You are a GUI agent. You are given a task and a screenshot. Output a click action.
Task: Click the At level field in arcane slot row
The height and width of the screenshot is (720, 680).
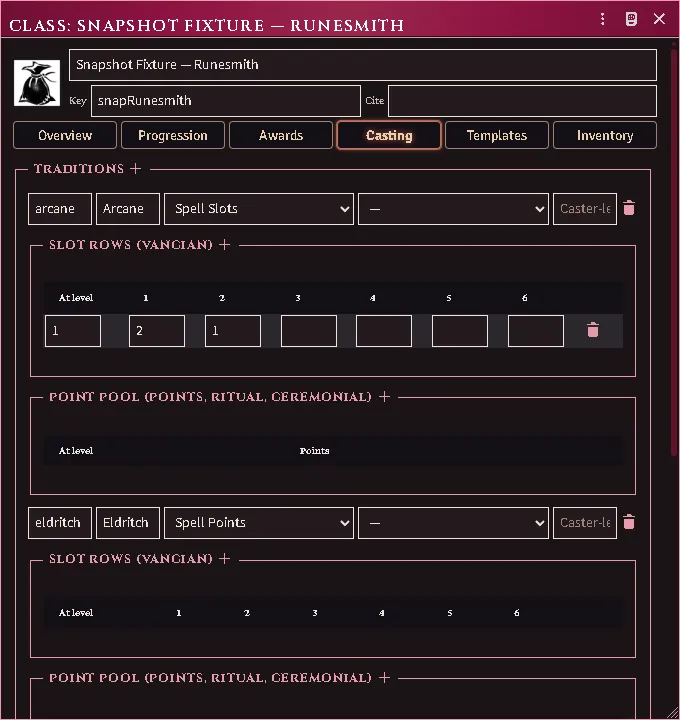(73, 331)
